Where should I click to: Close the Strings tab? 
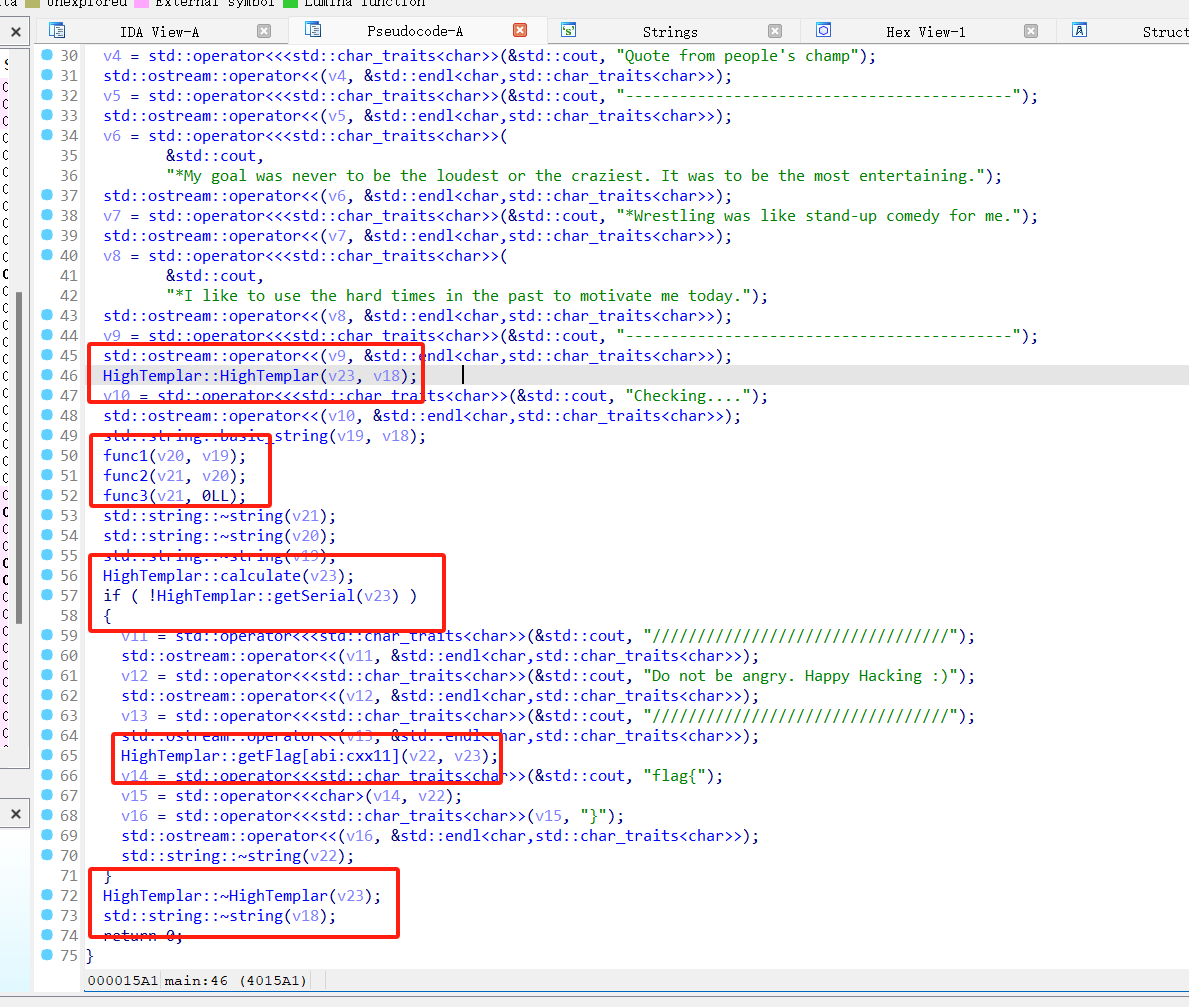(x=775, y=31)
